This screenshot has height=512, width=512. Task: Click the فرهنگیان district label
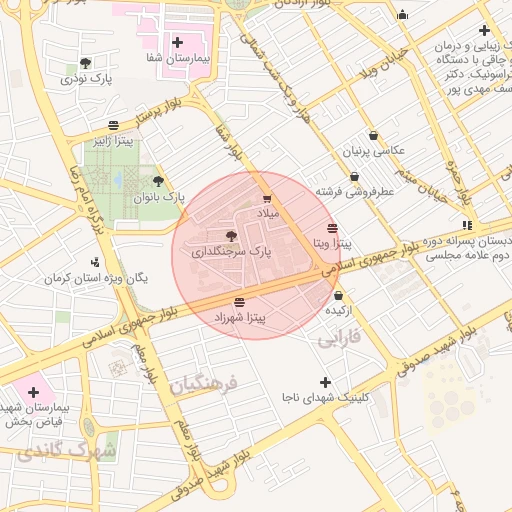coord(203,385)
